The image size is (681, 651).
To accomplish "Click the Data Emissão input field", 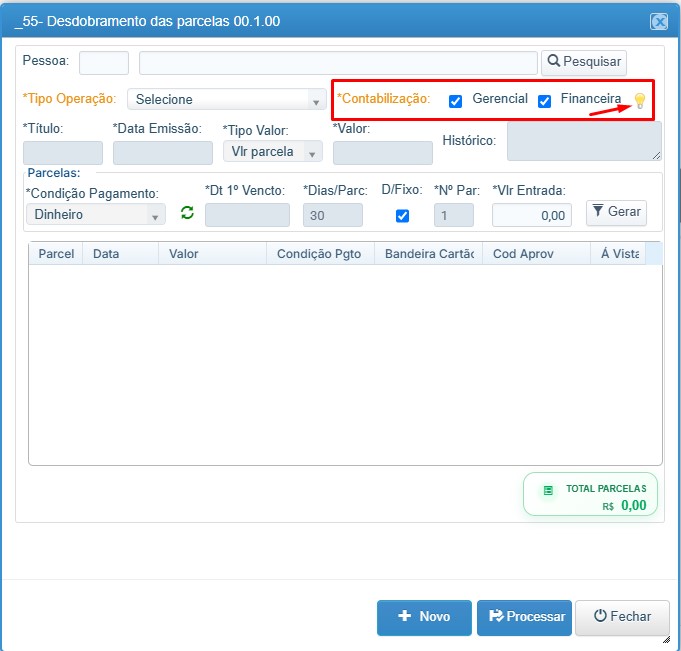I will [163, 153].
